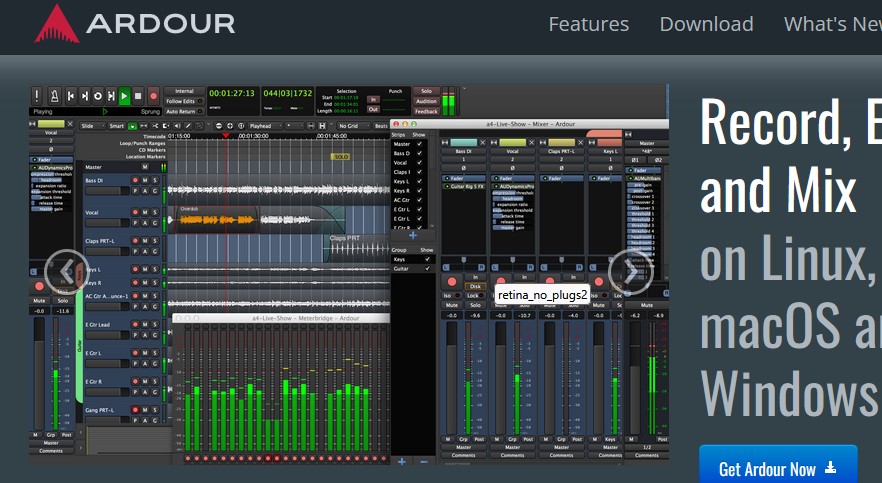Open the Beats dropdown in editor toolbar
The width and height of the screenshot is (882, 483).
pyautogui.click(x=381, y=126)
